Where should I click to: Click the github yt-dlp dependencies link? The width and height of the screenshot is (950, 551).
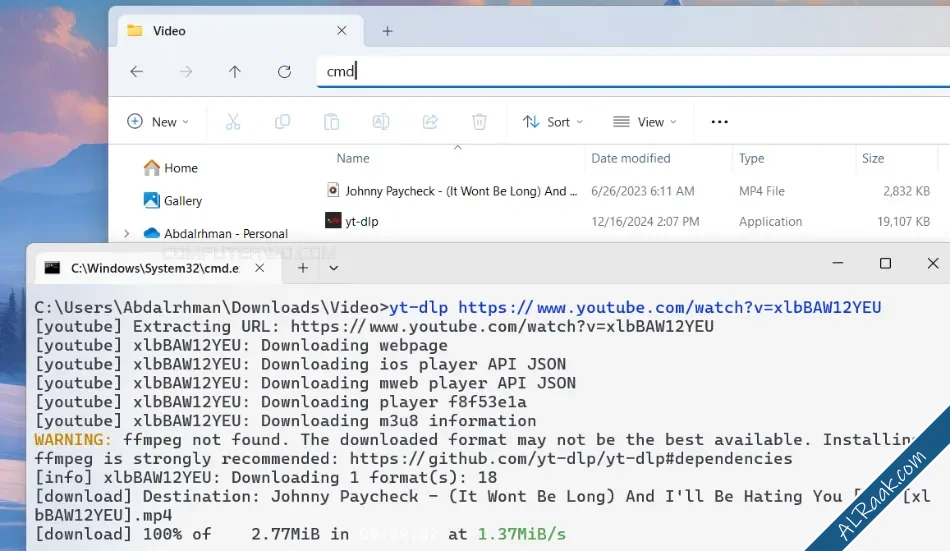pos(571,458)
